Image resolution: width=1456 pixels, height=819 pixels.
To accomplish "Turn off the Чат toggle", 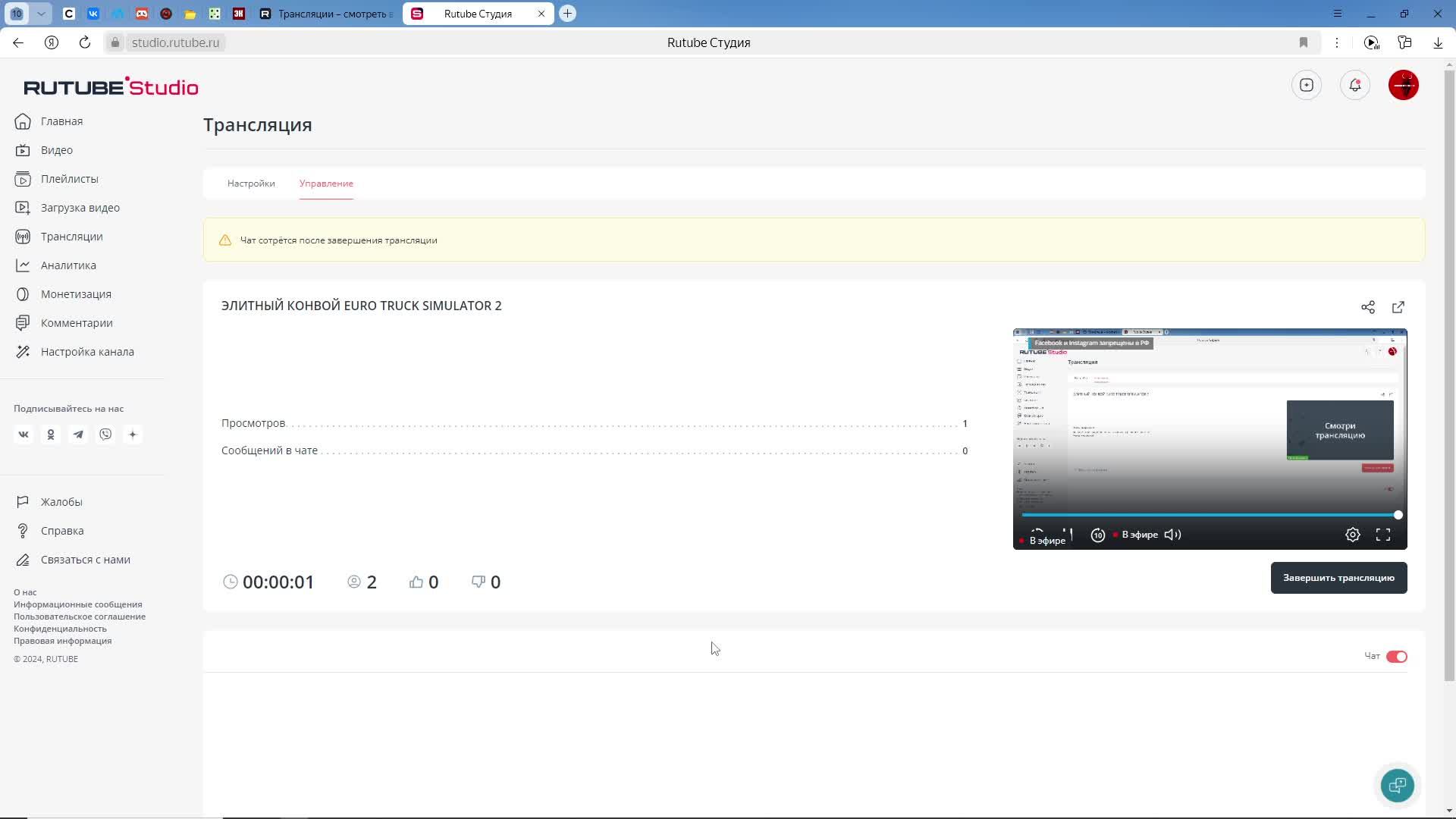I will click(x=1397, y=657).
